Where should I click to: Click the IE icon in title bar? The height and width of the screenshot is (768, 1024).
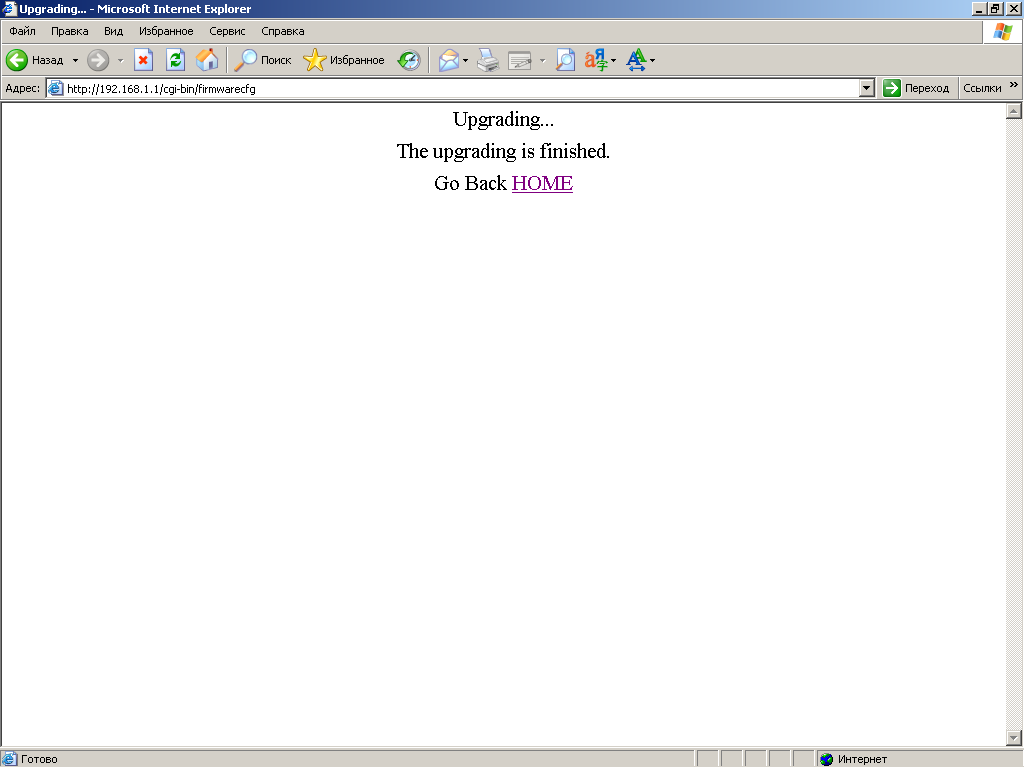[8, 8]
